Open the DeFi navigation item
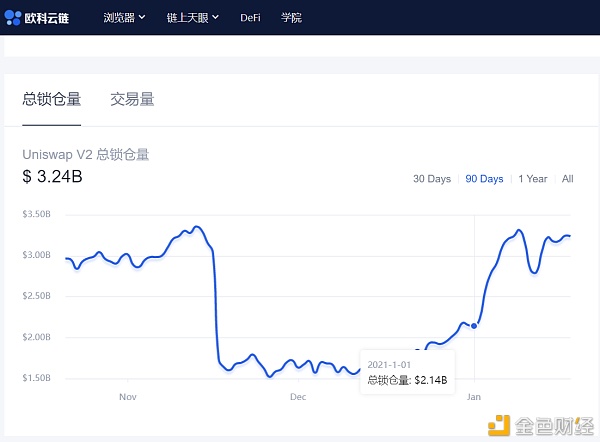 pyautogui.click(x=250, y=18)
